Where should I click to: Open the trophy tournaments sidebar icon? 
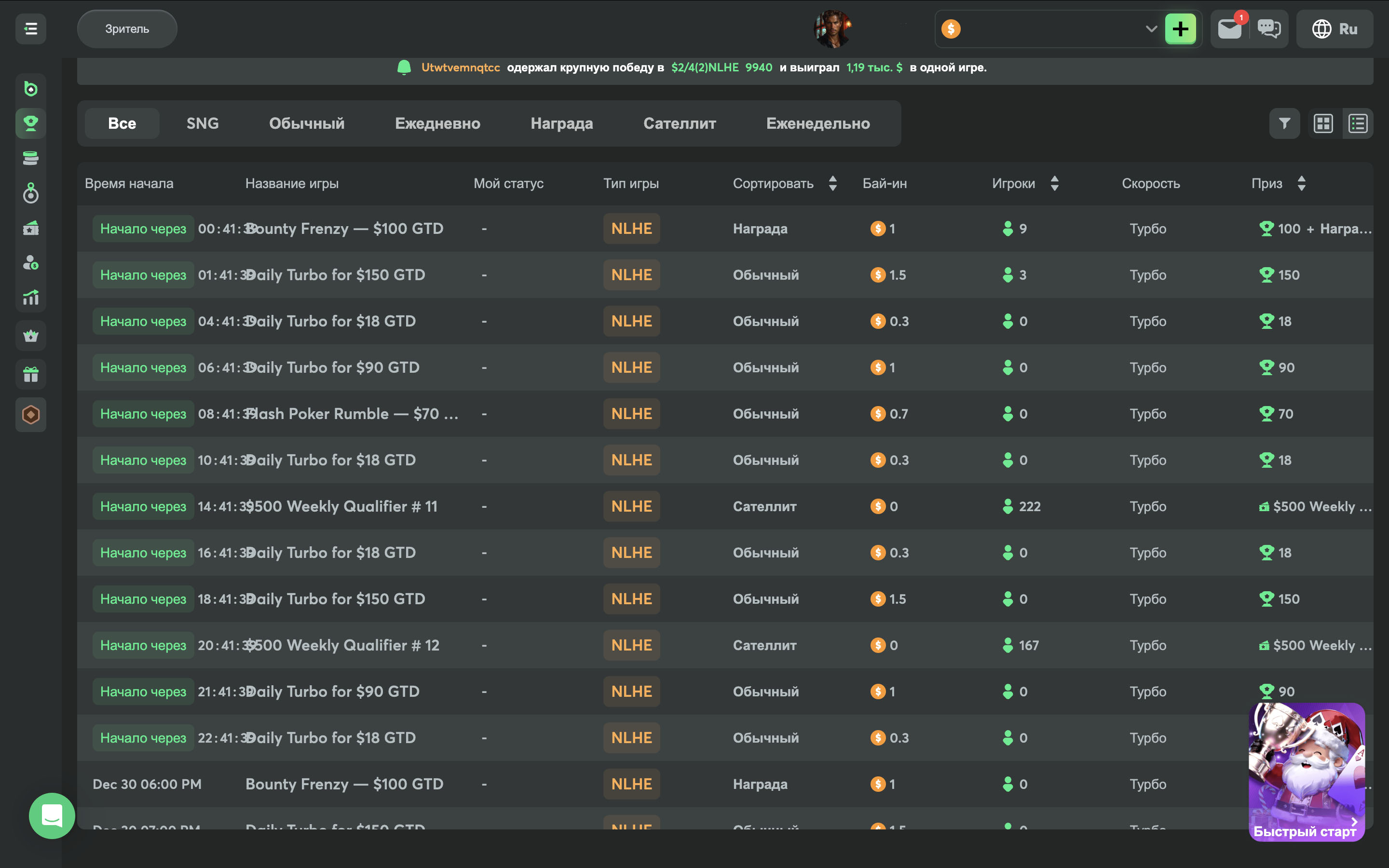(30, 123)
